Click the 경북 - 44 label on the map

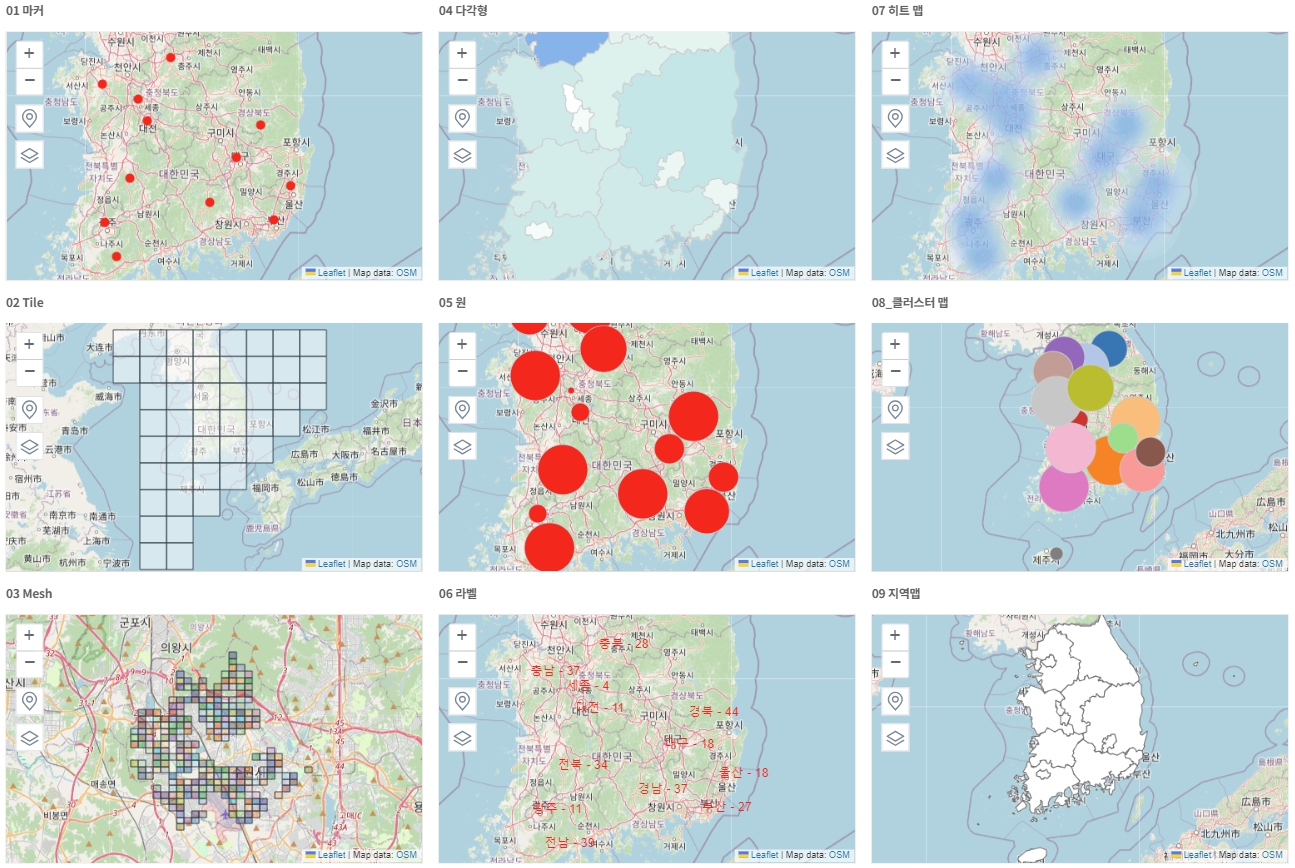pyautogui.click(x=713, y=712)
